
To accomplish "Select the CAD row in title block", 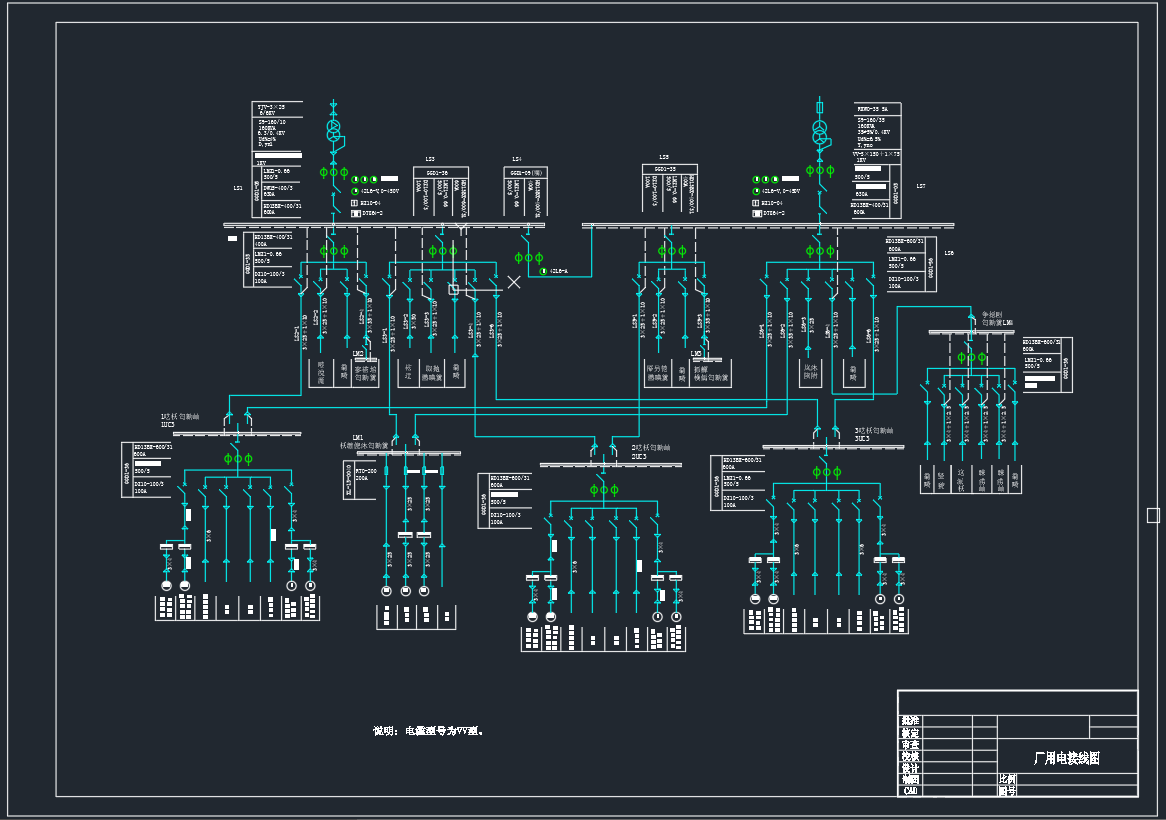I will click(910, 790).
